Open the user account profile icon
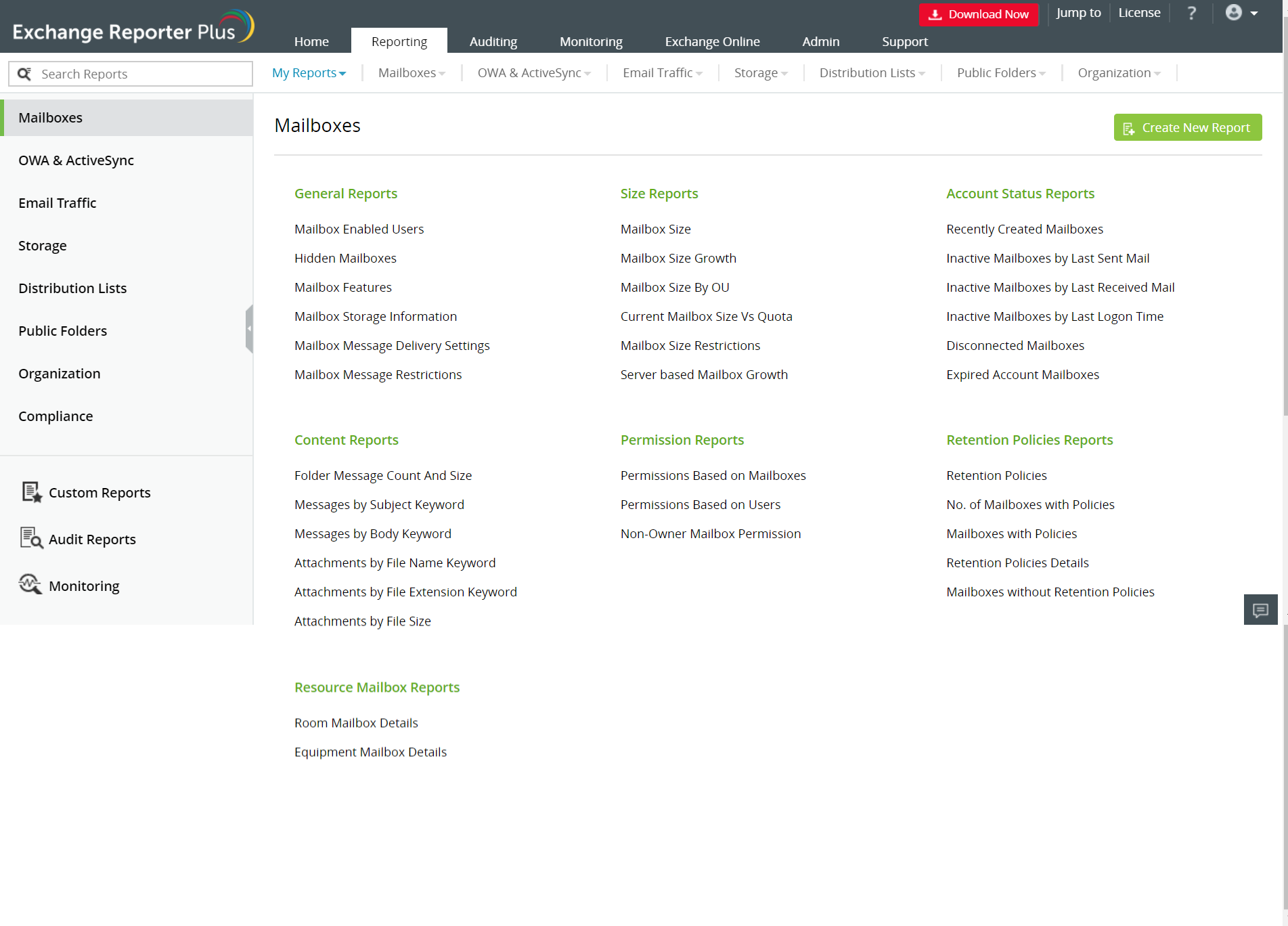The width and height of the screenshot is (1288, 926). pyautogui.click(x=1234, y=13)
